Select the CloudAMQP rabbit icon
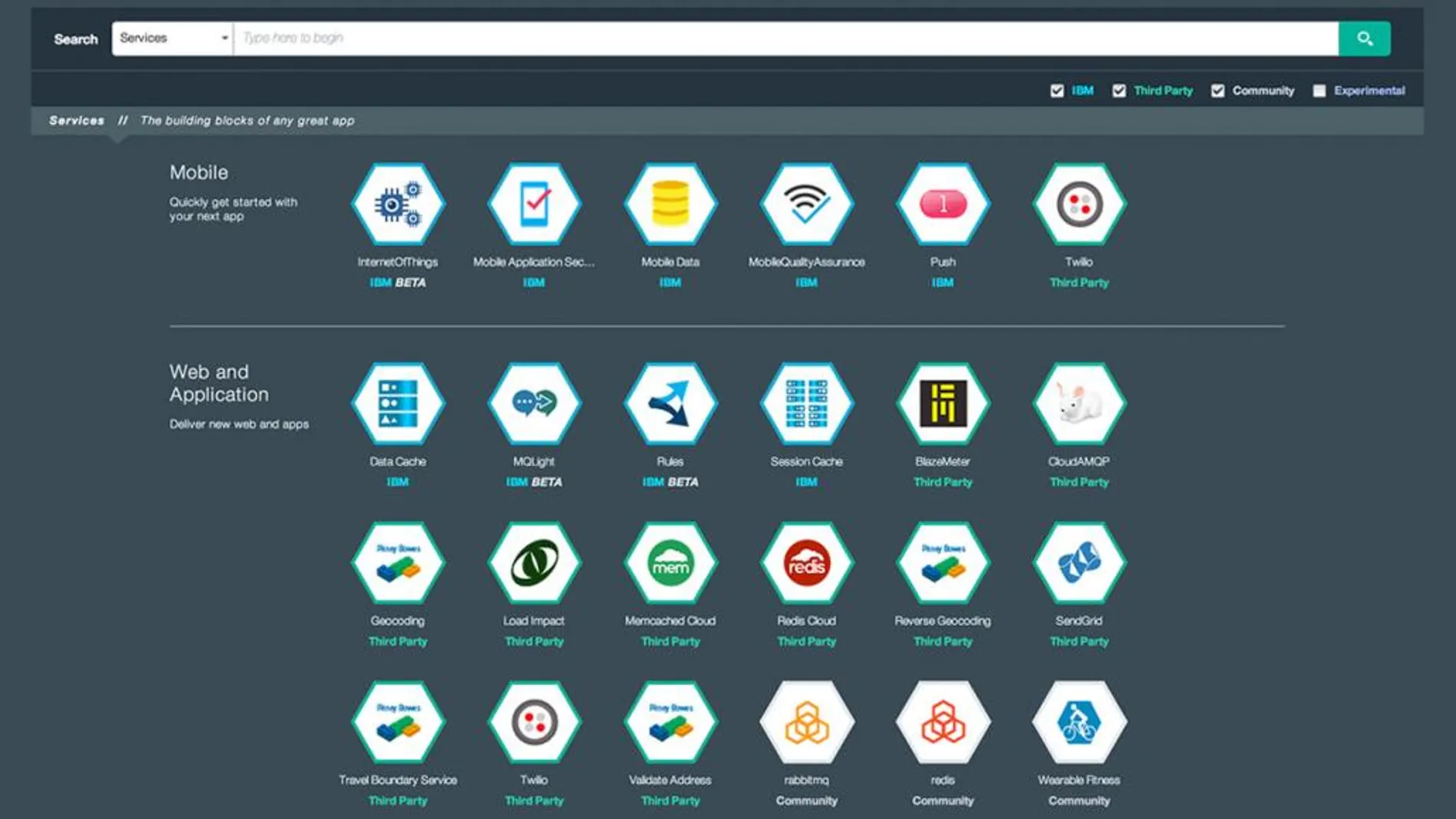The image size is (1456, 819). pos(1079,404)
